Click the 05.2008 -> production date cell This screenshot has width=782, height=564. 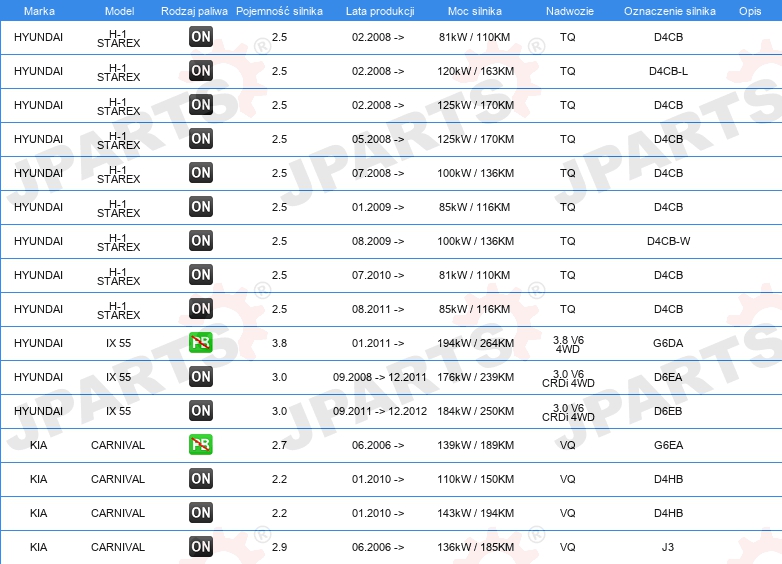tap(378, 139)
